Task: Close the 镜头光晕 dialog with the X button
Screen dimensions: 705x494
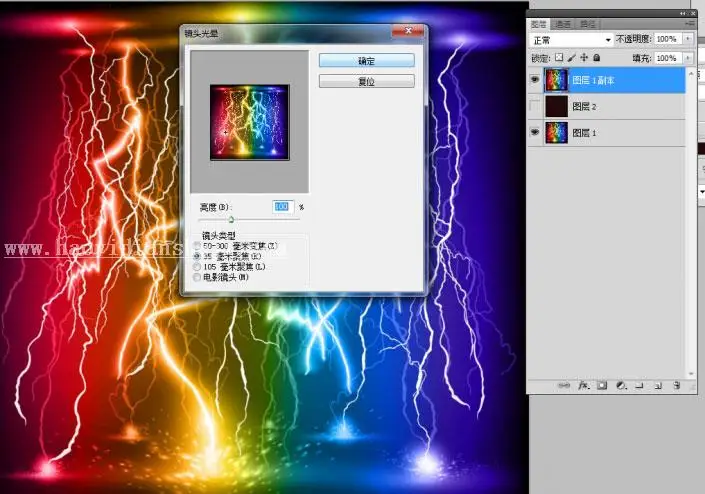Action: (408, 31)
